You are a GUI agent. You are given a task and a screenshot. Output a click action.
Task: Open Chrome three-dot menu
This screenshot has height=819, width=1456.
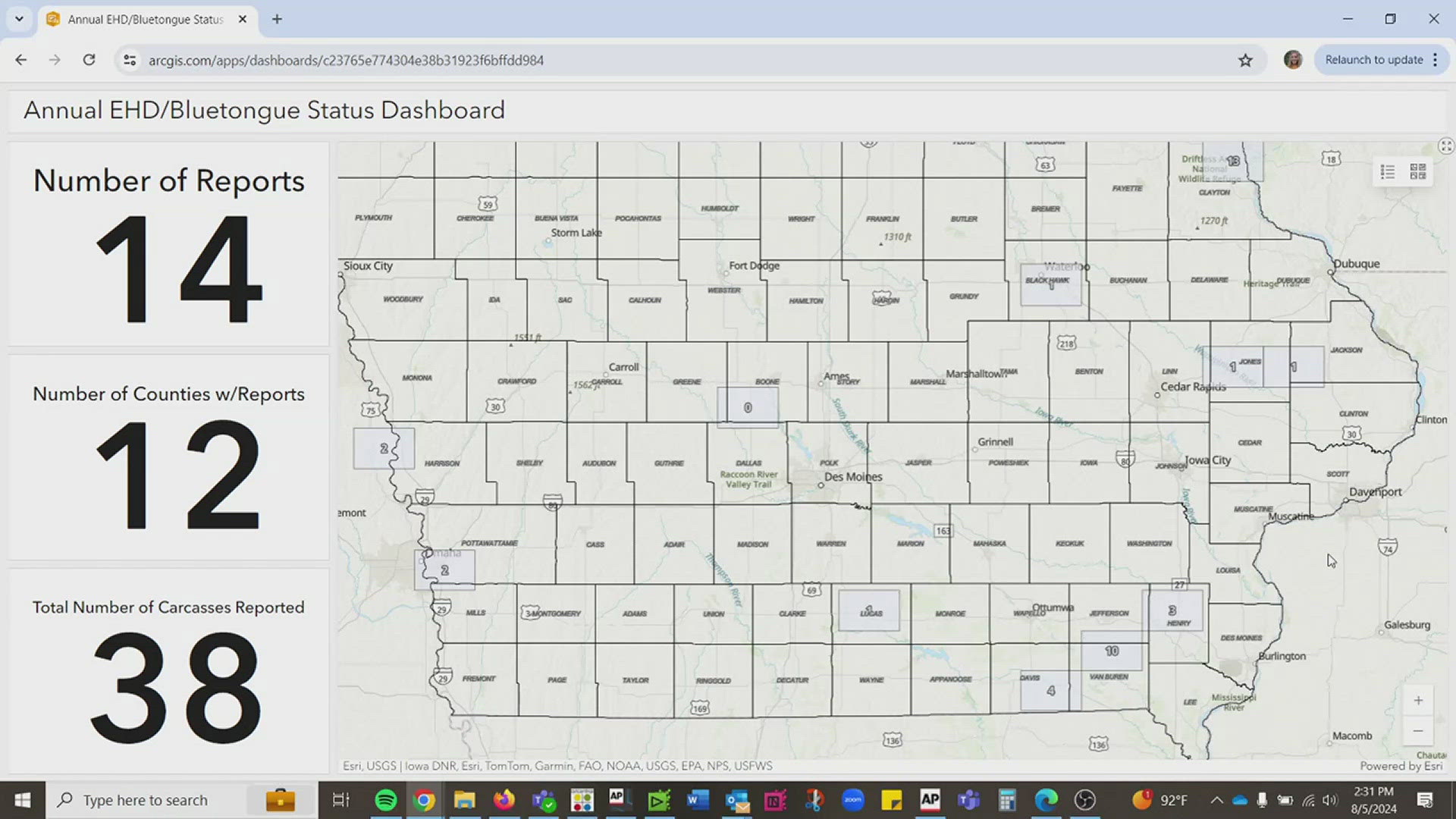1436,60
